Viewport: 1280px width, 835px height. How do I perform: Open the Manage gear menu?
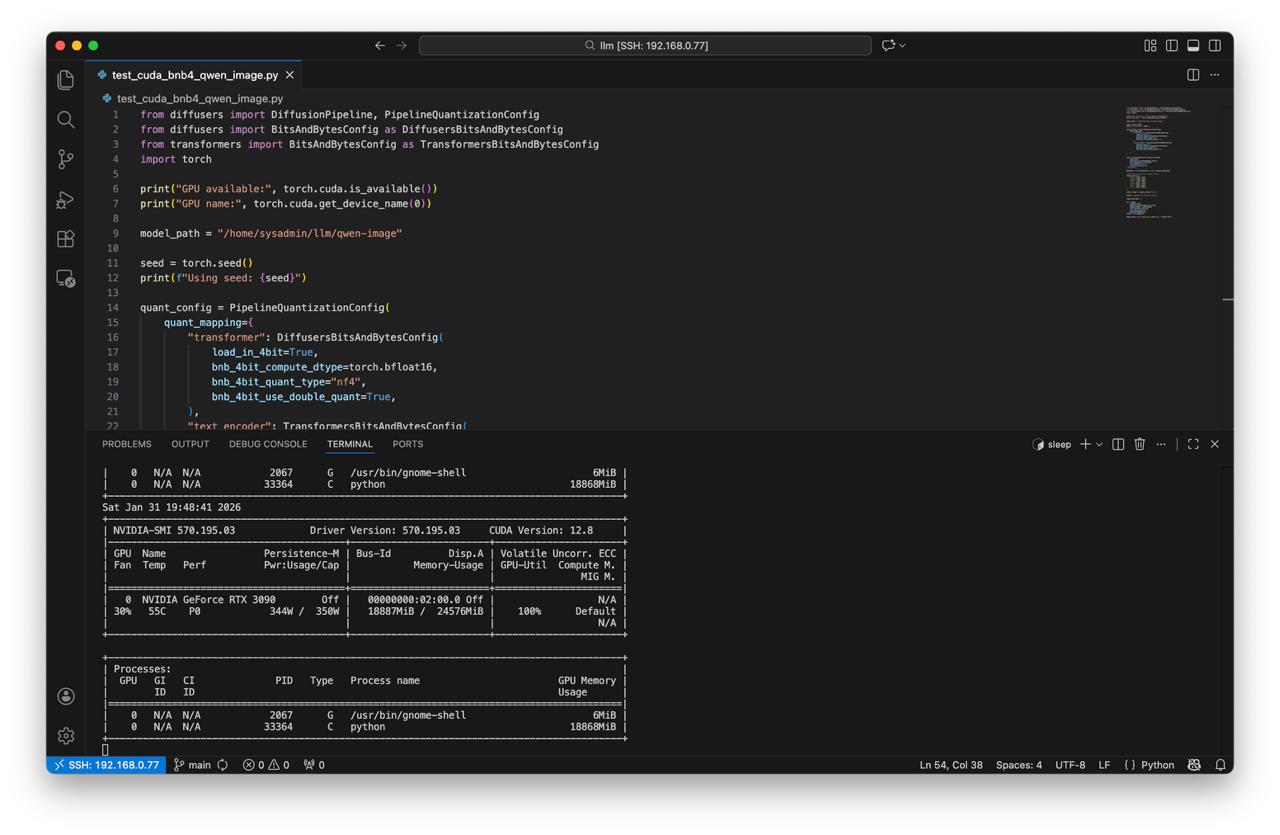(66, 736)
